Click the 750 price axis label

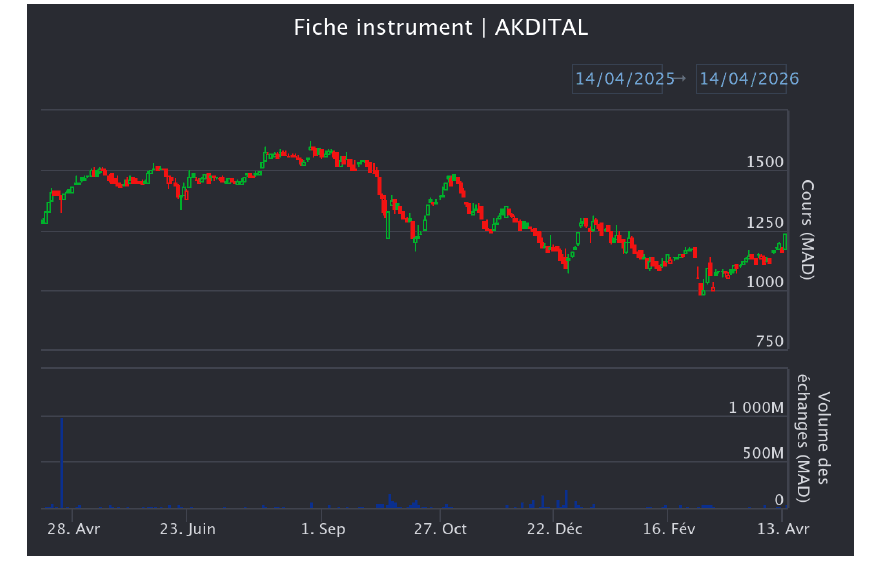click(769, 341)
